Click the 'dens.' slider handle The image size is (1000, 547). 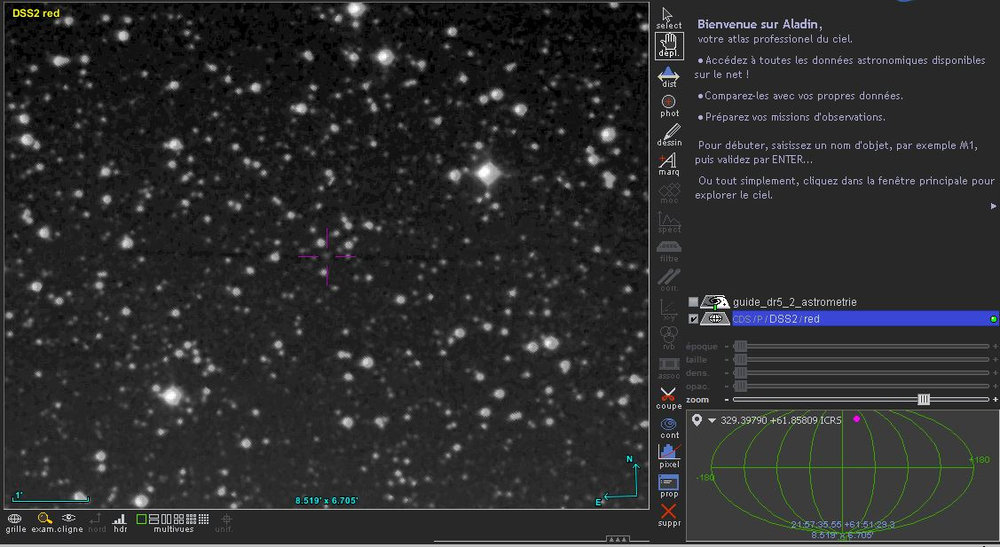click(740, 373)
